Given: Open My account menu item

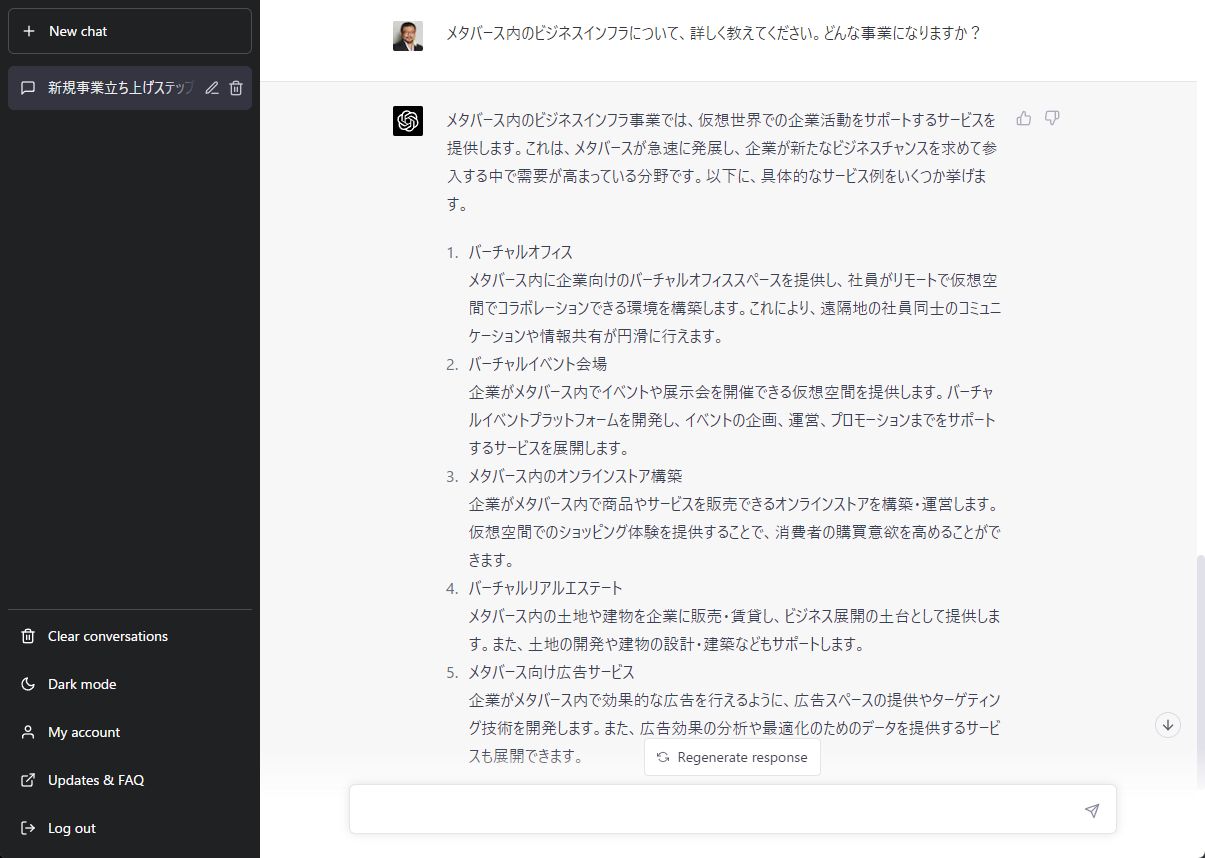Looking at the screenshot, I should [x=84, y=732].
